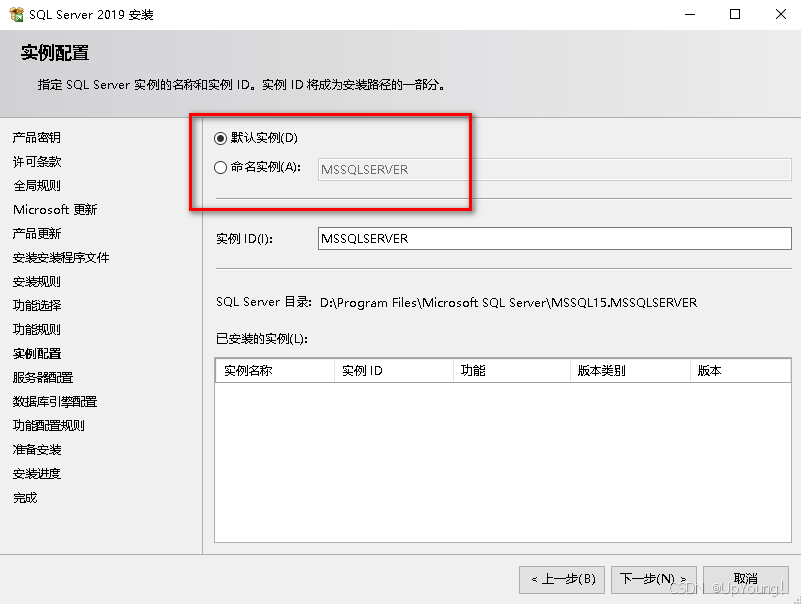Select 安装进度 step in sidebar
Viewport: 801px width, 604px height.
(x=37, y=474)
